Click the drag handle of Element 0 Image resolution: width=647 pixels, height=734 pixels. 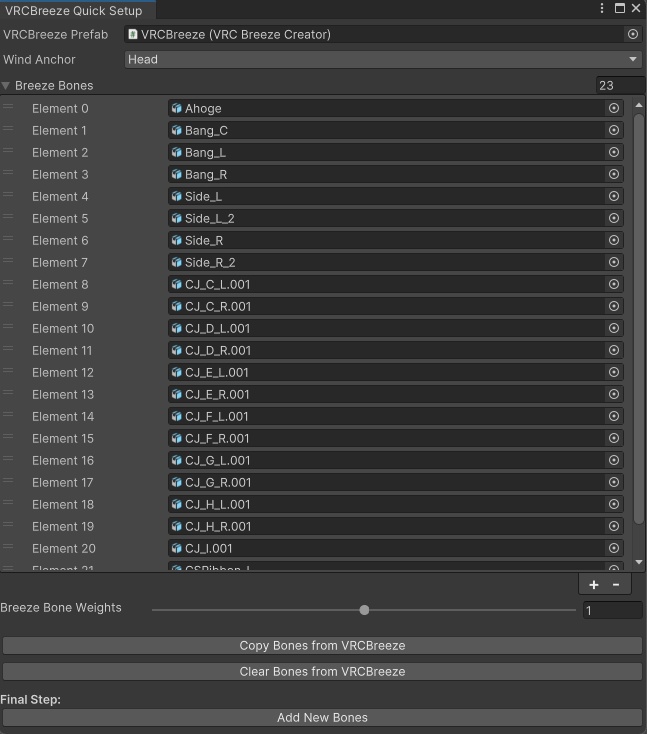click(8, 107)
